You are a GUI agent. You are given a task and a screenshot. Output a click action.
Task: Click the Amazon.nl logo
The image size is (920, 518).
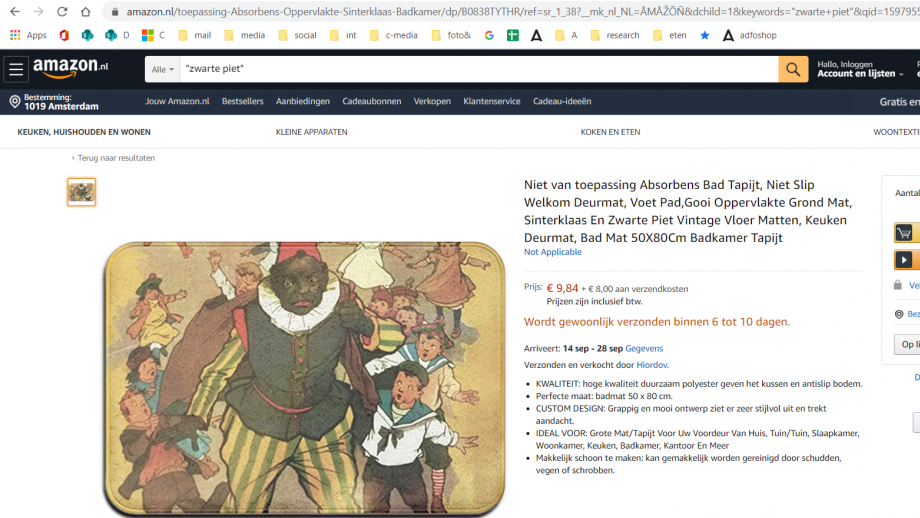pos(70,68)
